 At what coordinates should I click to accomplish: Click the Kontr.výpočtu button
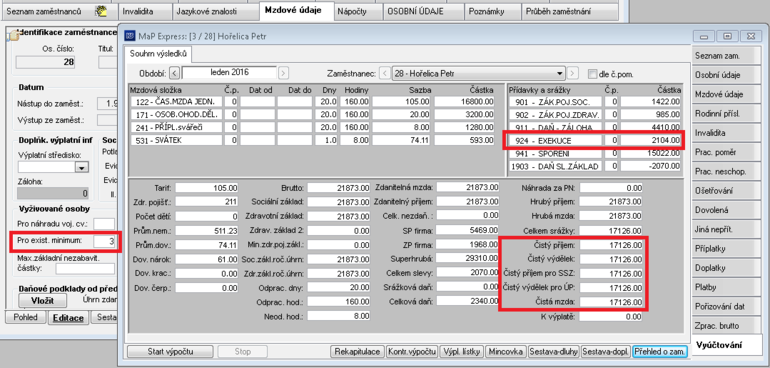(412, 352)
